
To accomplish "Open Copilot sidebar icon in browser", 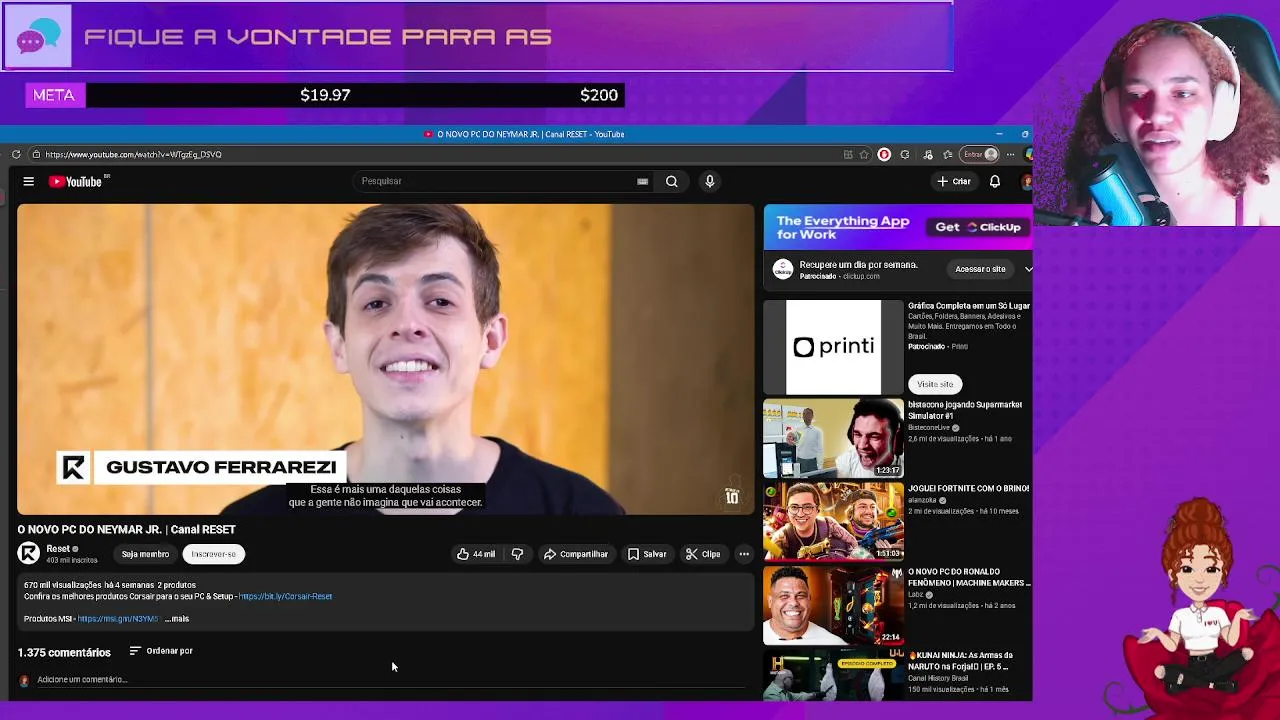I will click(x=1028, y=154).
